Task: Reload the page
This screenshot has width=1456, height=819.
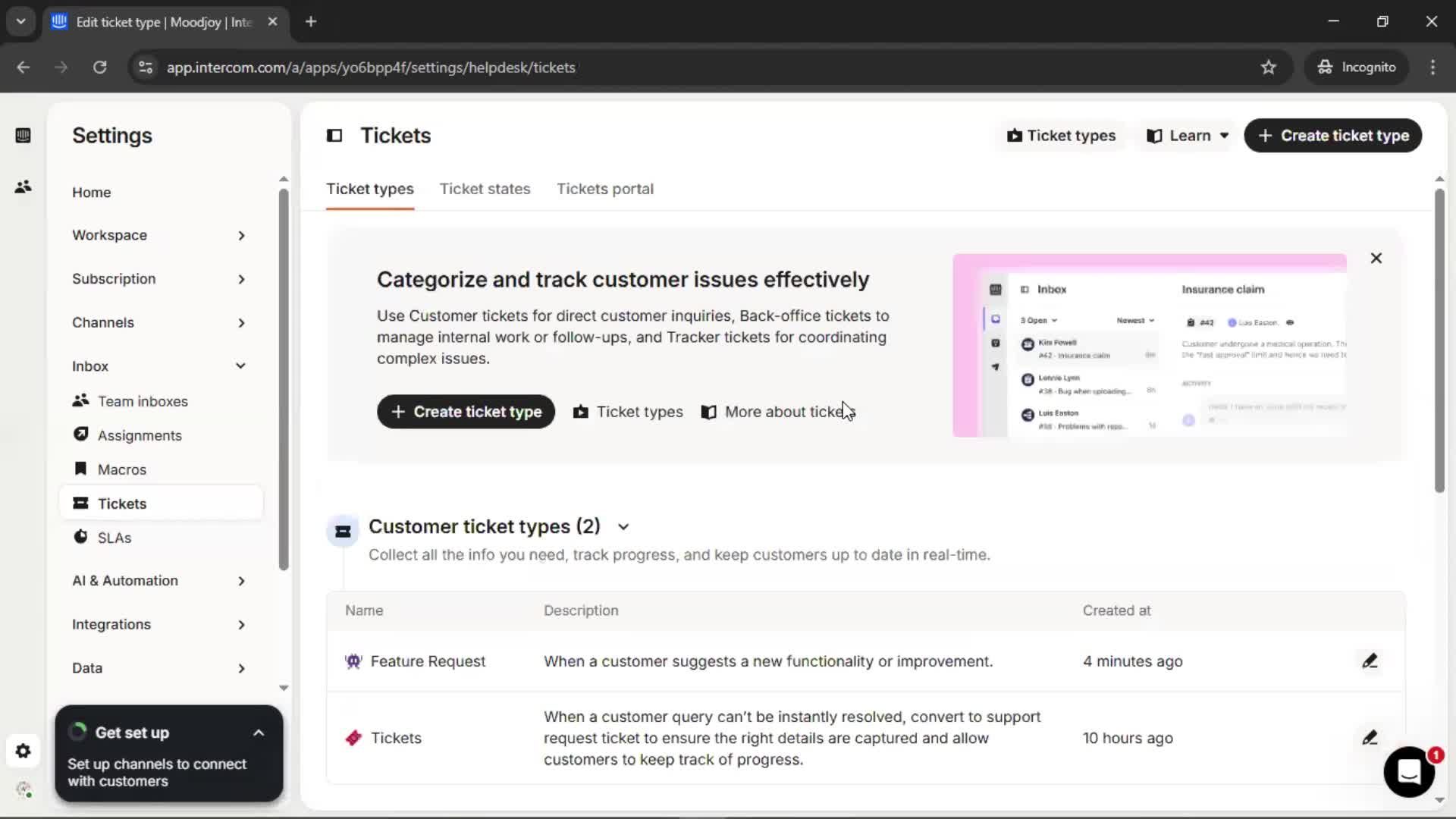Action: [x=99, y=67]
